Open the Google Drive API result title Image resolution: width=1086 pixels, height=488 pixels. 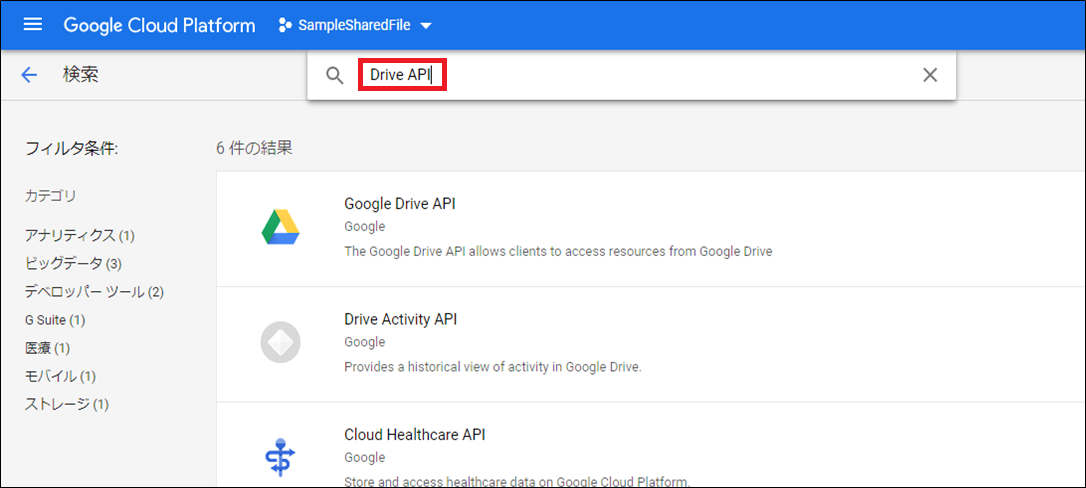pos(400,204)
